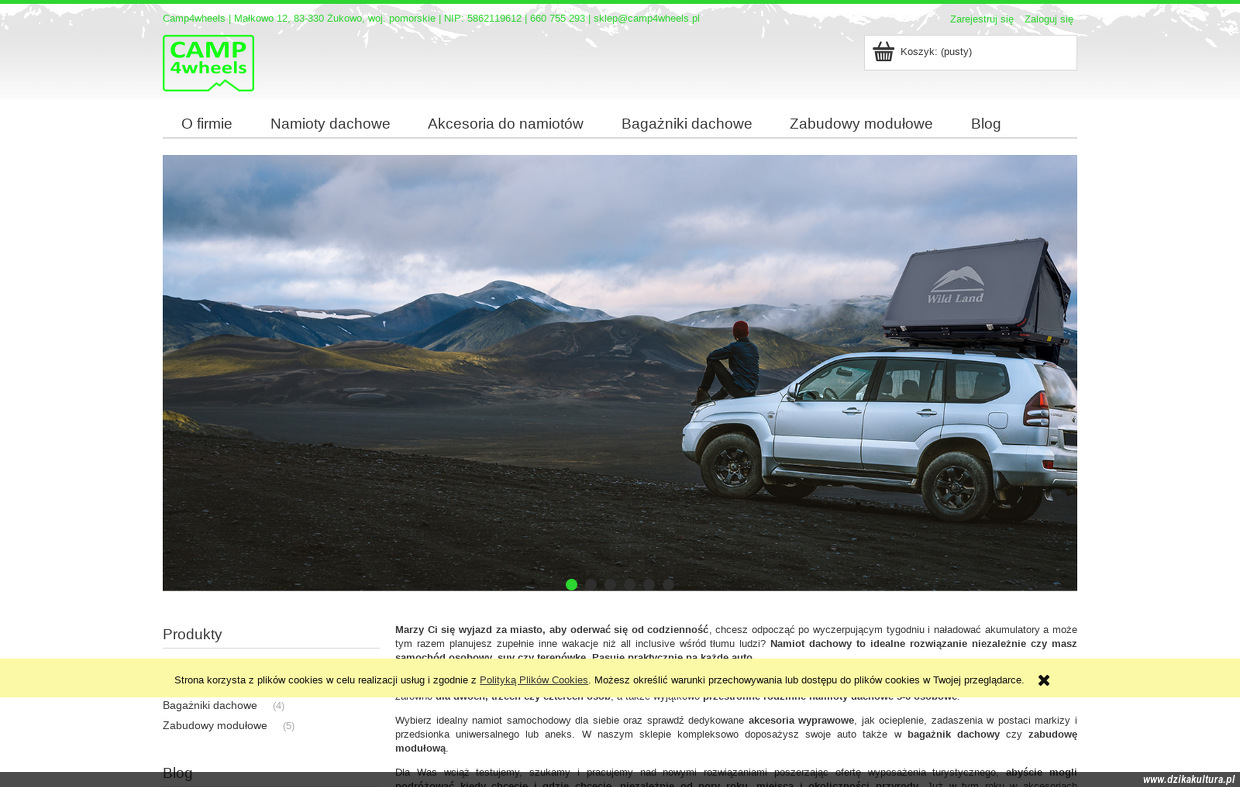Click the Blog sidebar heading

178,773
